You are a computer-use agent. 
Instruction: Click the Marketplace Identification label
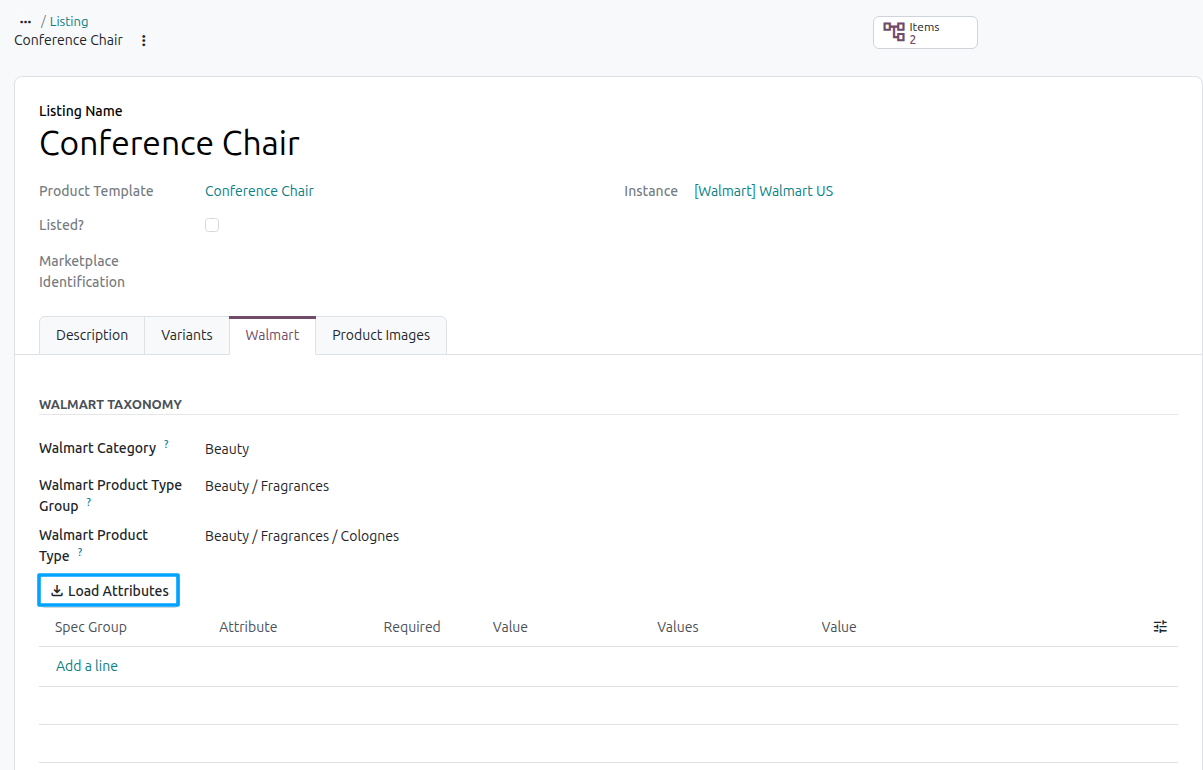tap(82, 272)
